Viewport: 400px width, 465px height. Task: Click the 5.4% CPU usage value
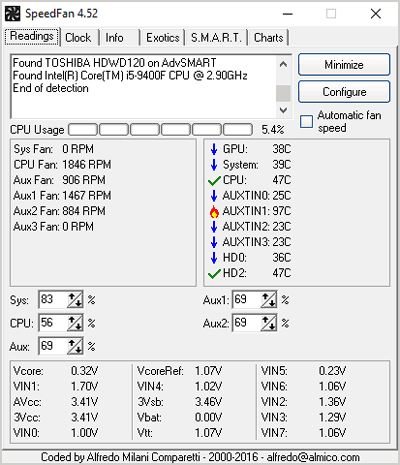pyautogui.click(x=273, y=130)
